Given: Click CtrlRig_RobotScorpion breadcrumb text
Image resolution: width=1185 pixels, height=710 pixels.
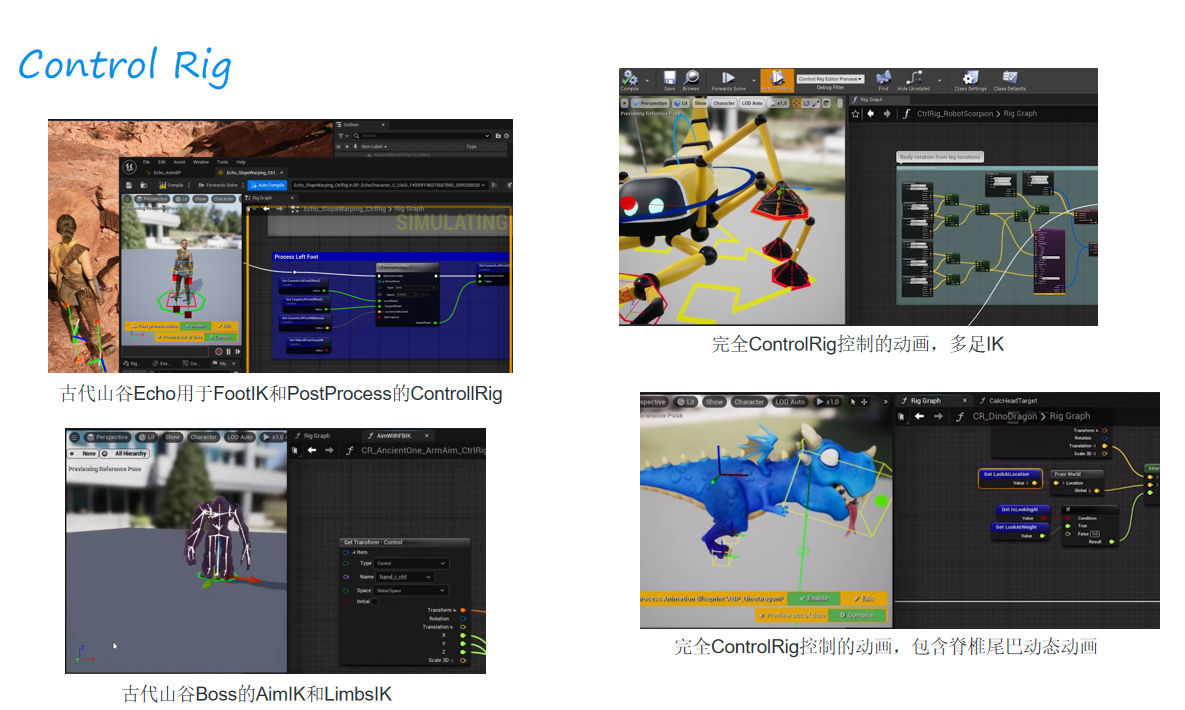Looking at the screenshot, I should [x=954, y=114].
